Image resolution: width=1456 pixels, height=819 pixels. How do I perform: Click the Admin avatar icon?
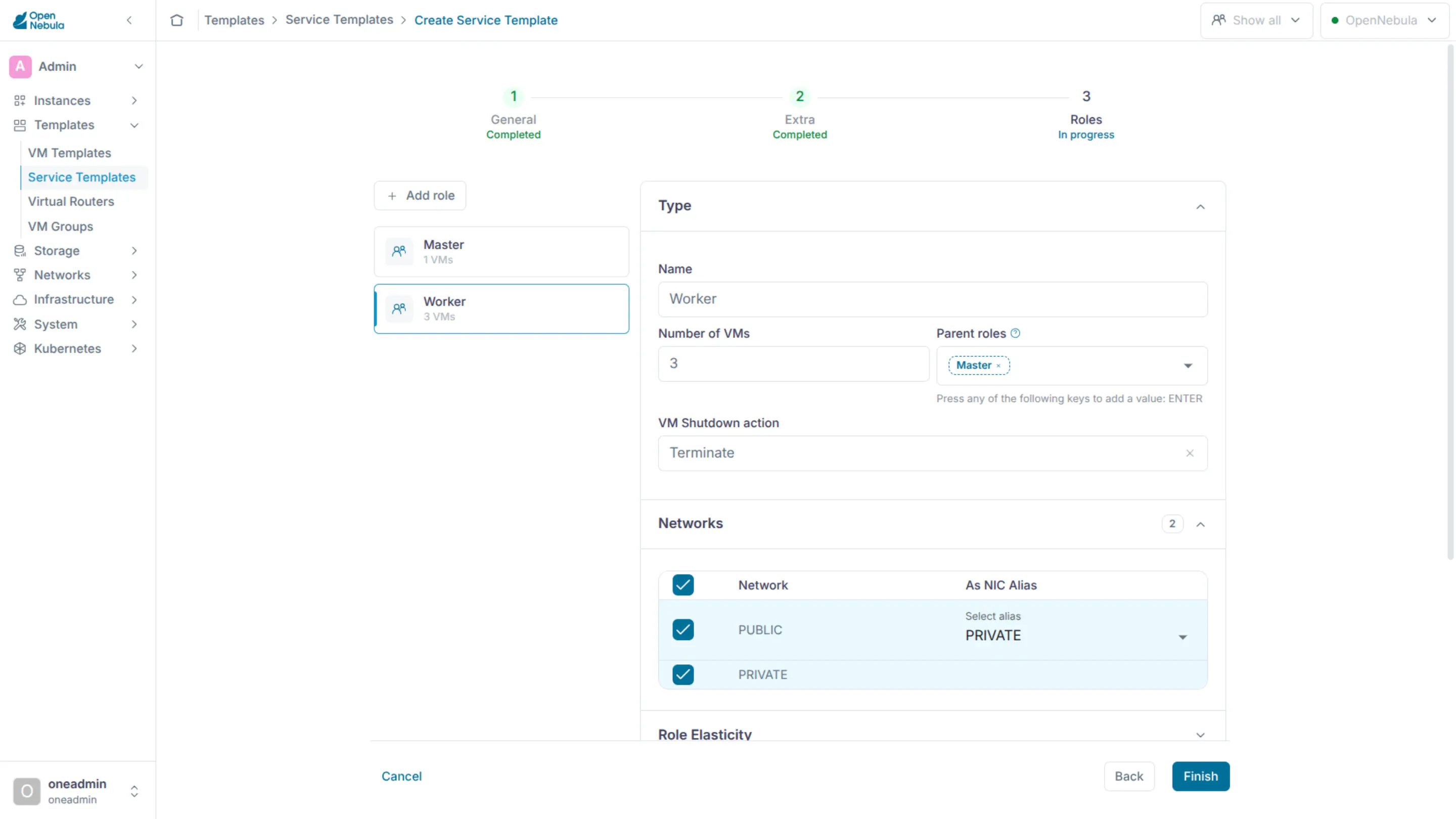(20, 66)
